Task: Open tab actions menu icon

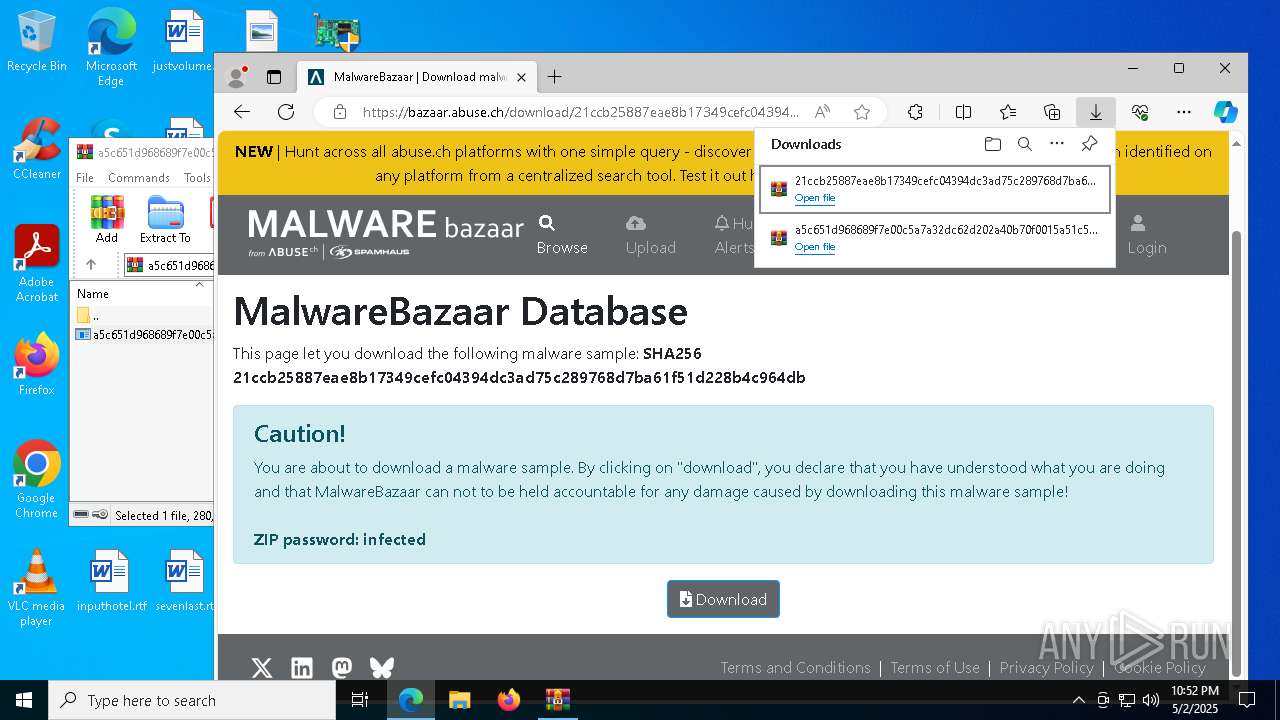Action: click(274, 77)
